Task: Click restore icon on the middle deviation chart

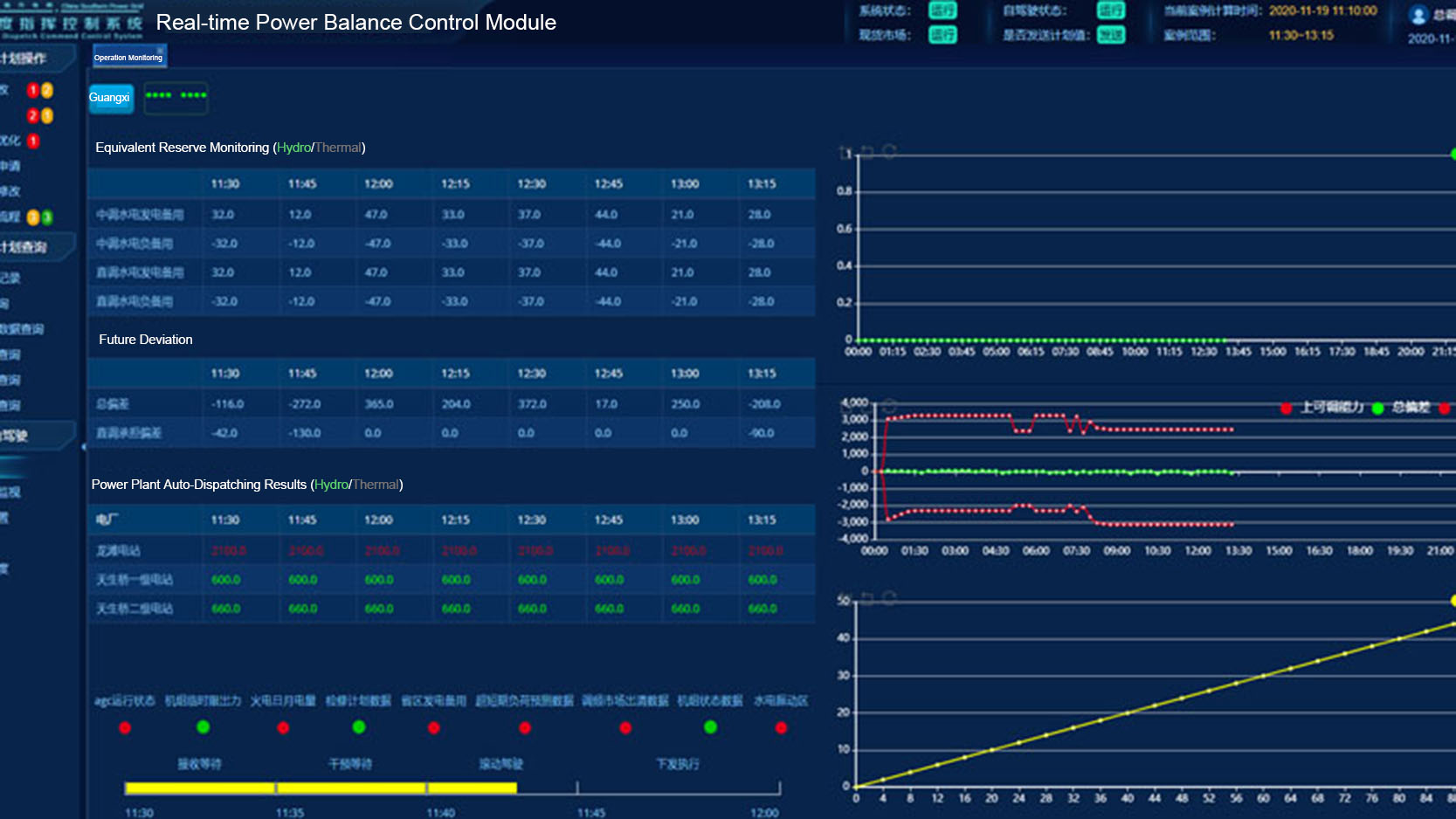Action: click(889, 406)
